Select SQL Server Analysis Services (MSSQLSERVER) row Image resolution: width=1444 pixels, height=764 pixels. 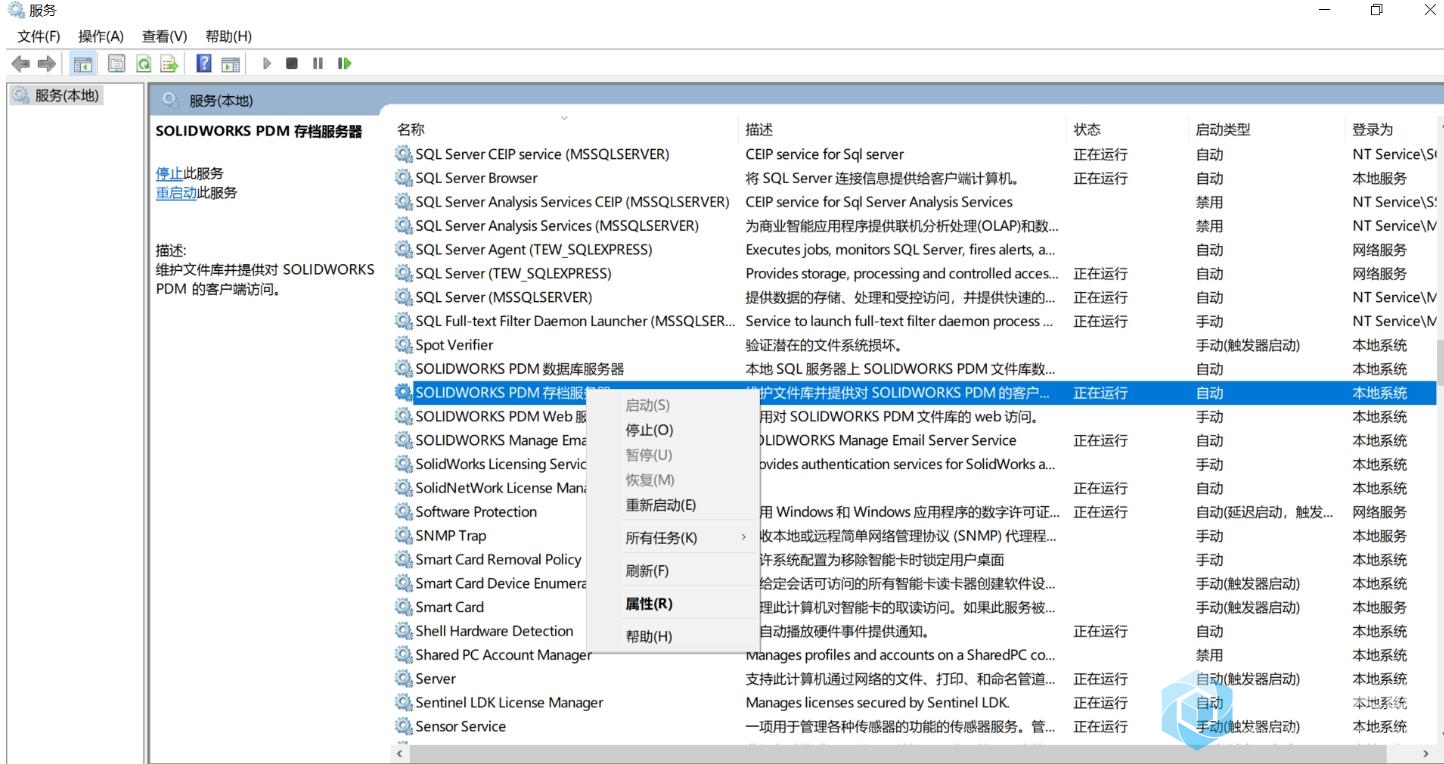[915, 226]
